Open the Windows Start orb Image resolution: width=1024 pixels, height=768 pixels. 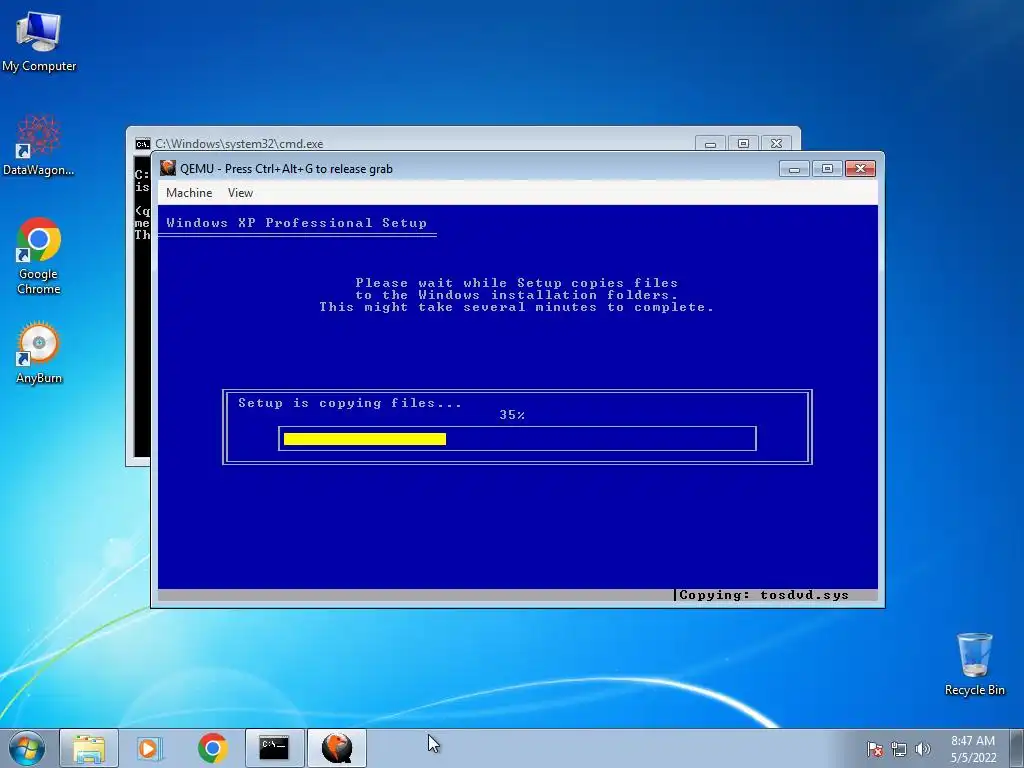[x=27, y=748]
